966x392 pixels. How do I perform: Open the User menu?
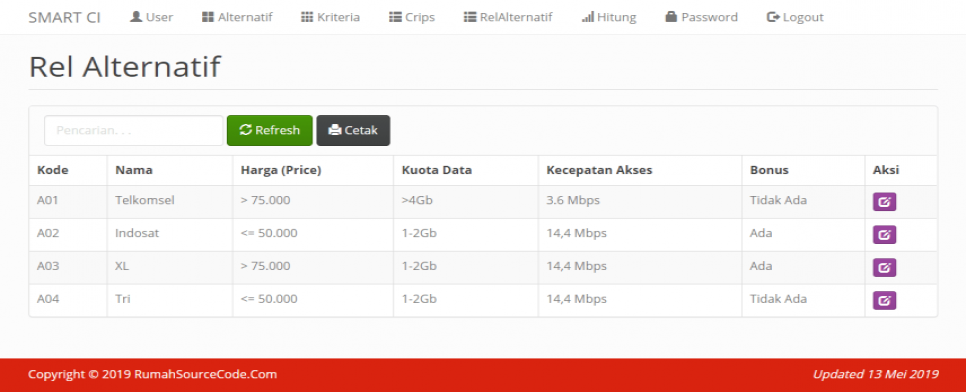coord(152,17)
